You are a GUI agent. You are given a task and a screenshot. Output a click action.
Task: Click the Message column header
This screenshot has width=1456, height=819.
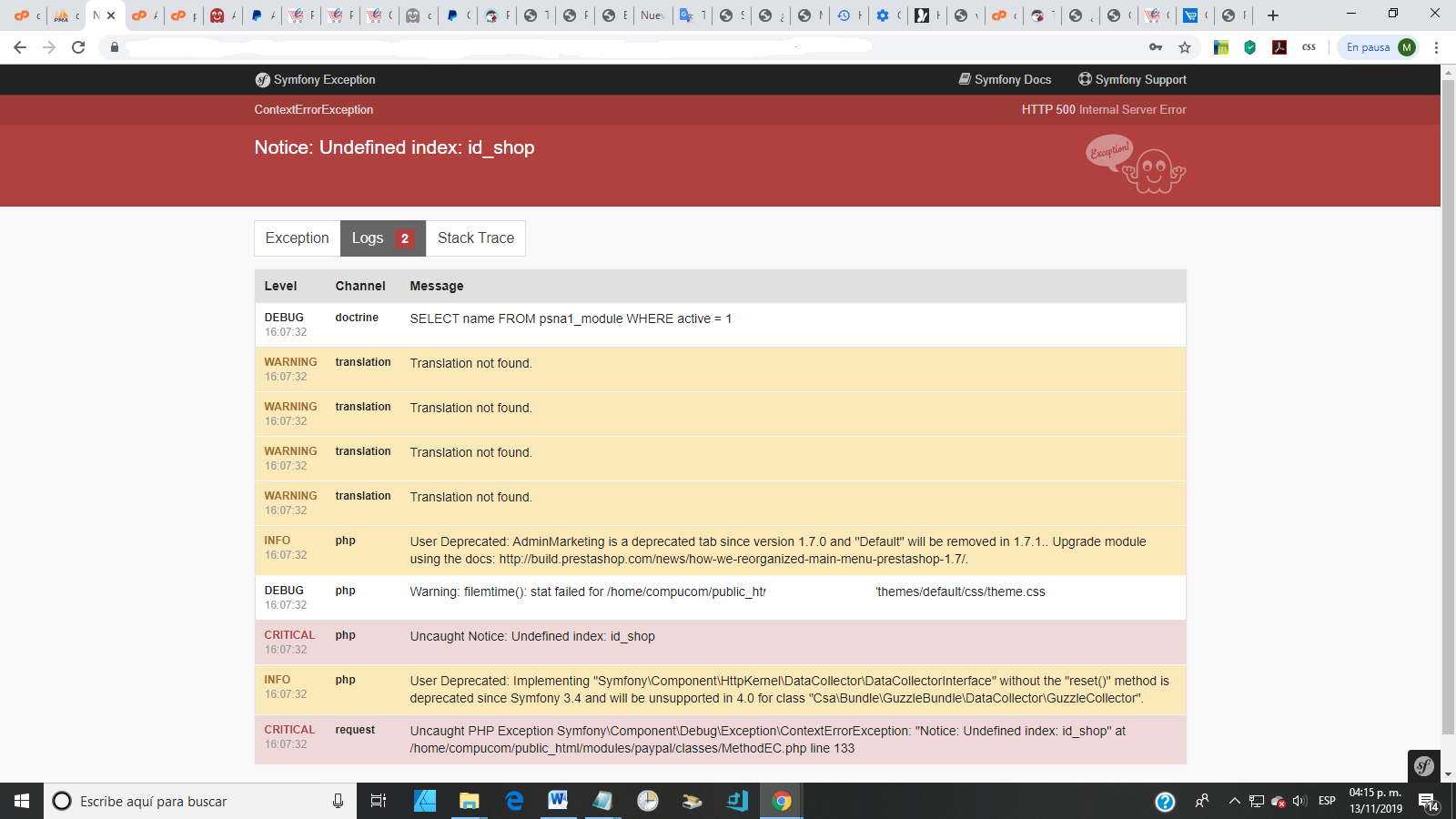[437, 286]
